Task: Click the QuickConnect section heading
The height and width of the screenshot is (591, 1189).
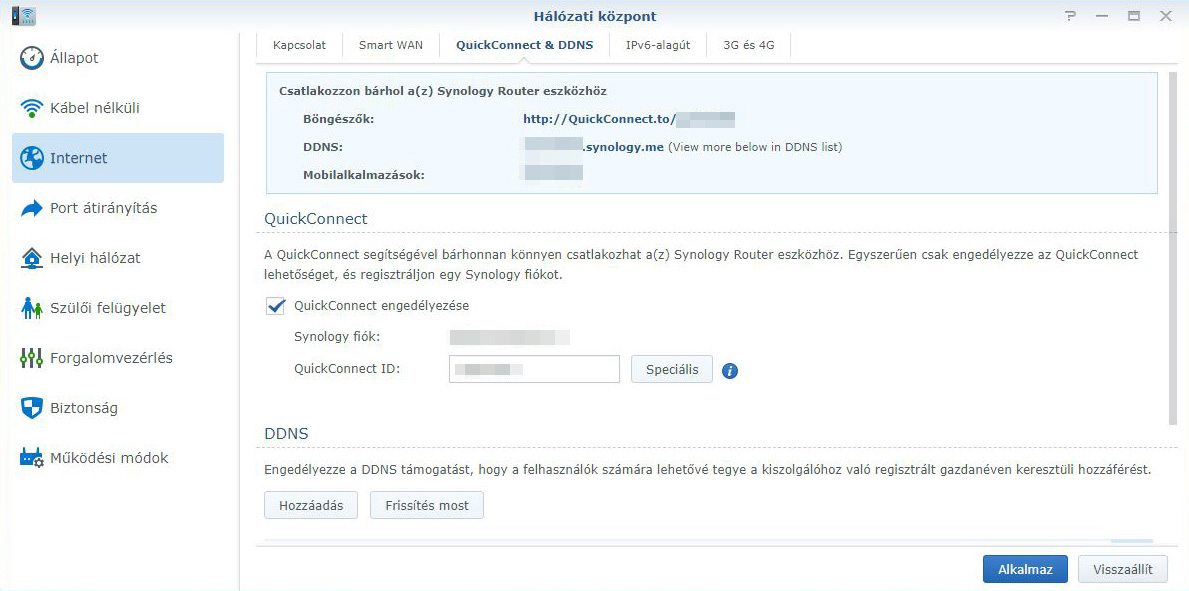Action: (x=315, y=218)
